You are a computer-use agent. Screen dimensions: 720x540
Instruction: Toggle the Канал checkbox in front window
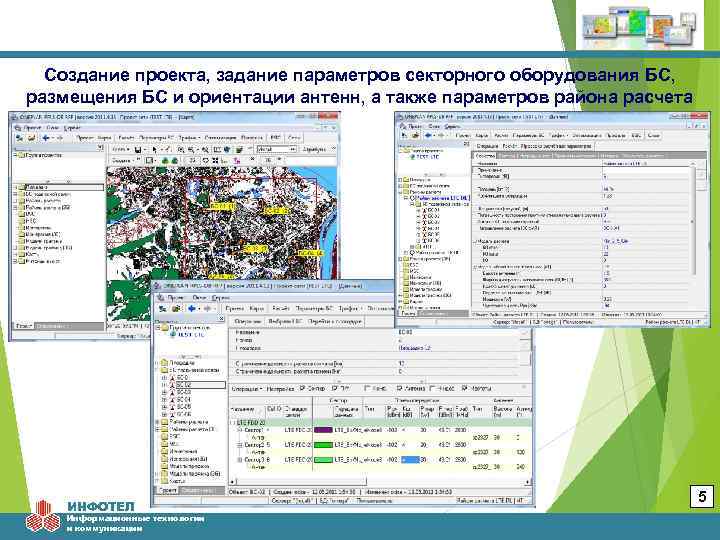[367, 388]
